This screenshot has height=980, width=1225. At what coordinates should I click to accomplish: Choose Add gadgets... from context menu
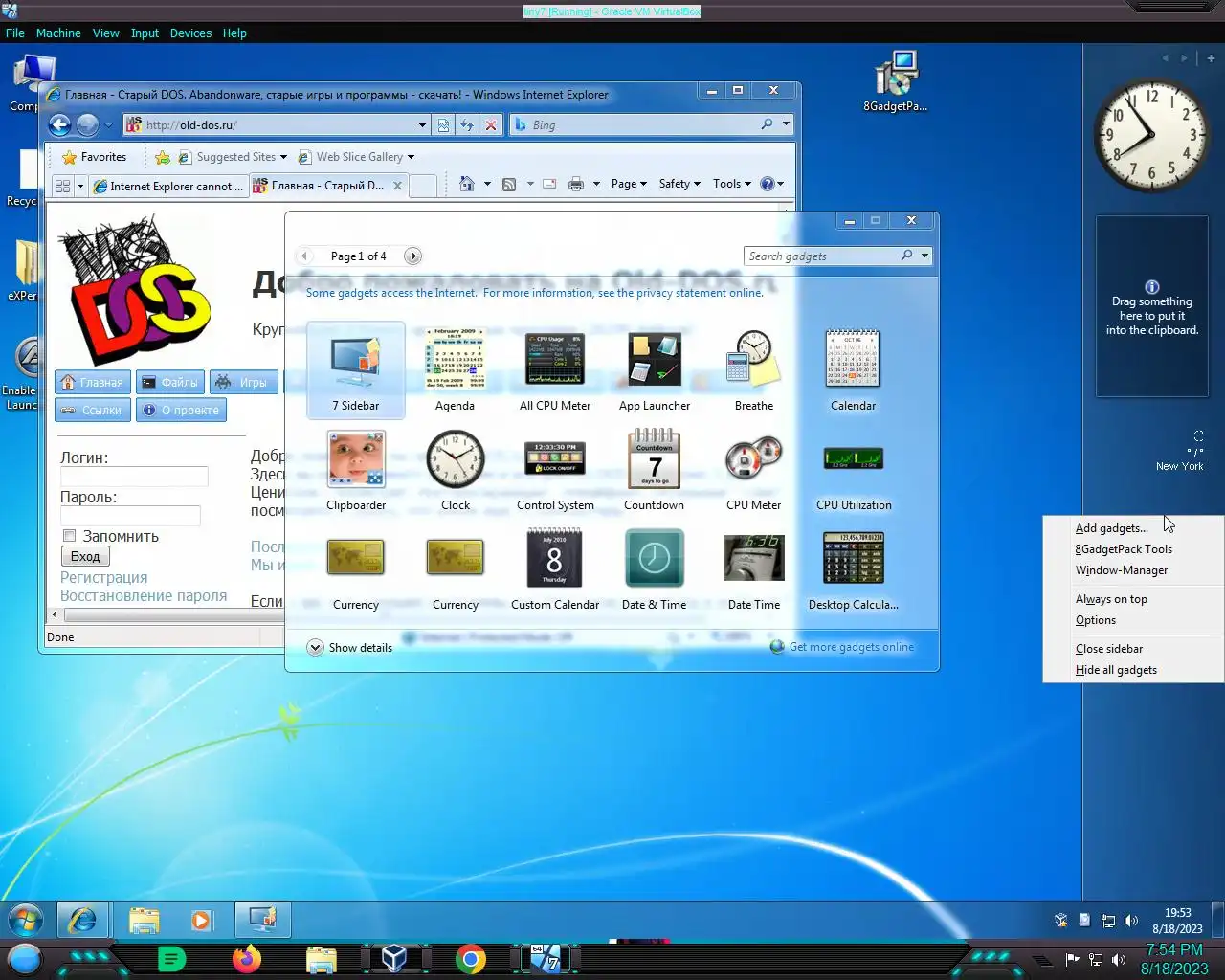click(1111, 528)
